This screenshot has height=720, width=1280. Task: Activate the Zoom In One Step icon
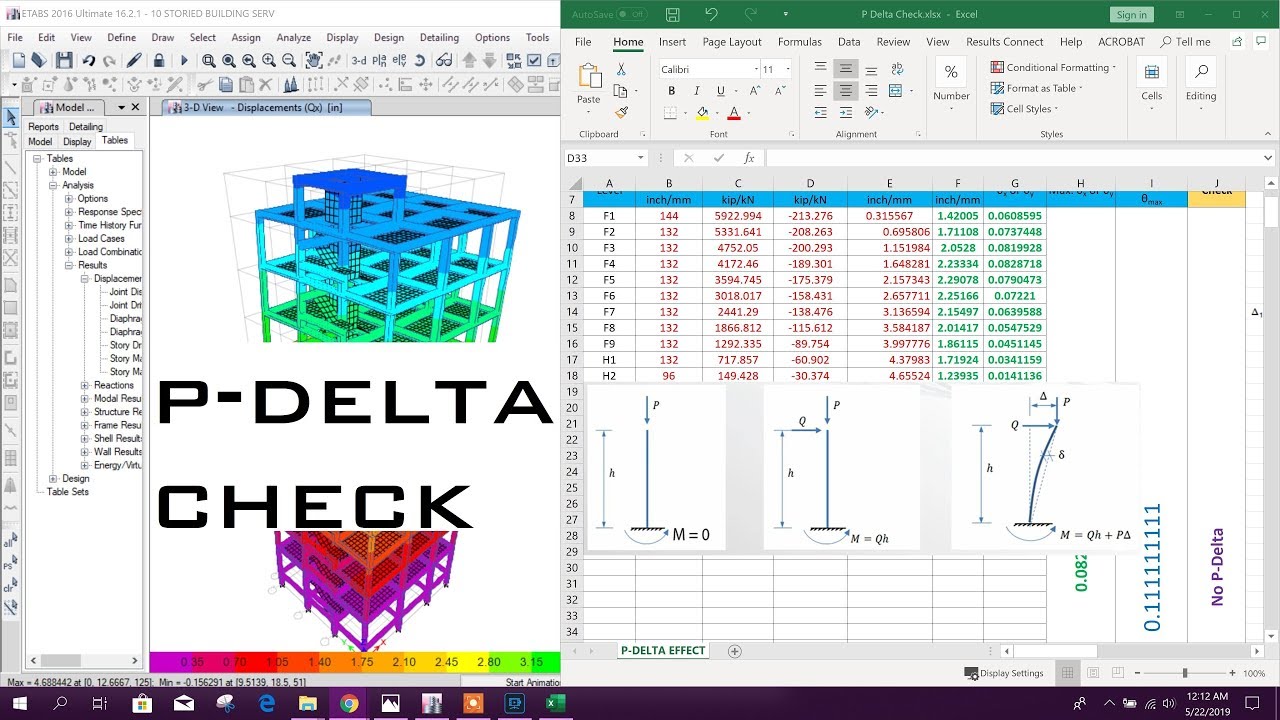tap(269, 60)
